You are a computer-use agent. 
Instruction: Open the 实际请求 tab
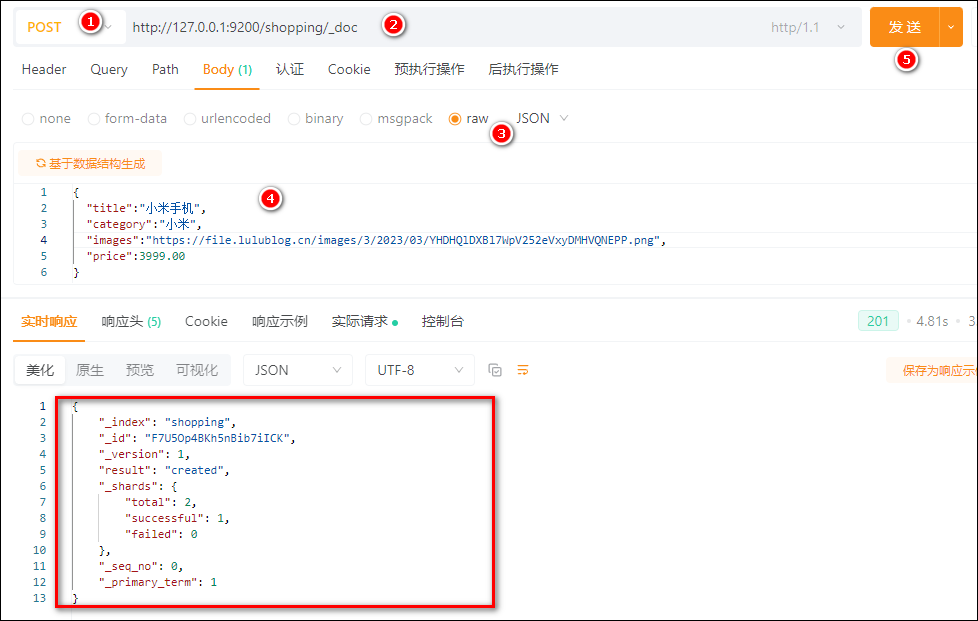[x=364, y=322]
